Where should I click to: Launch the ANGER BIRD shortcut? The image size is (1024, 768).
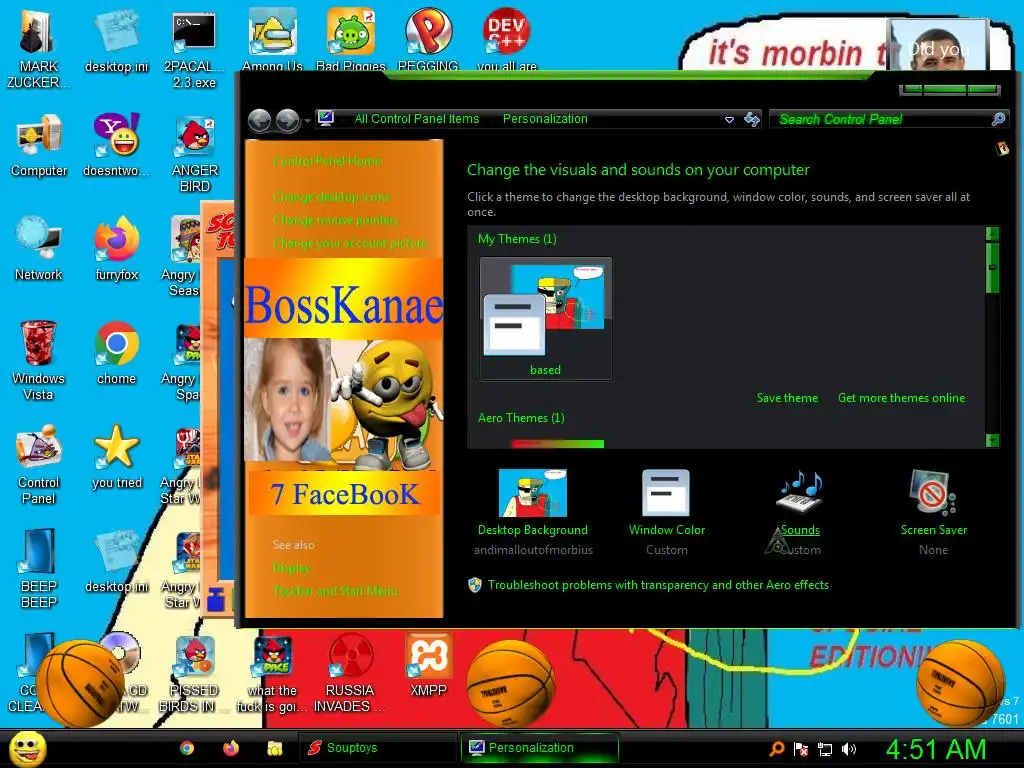coord(195,154)
